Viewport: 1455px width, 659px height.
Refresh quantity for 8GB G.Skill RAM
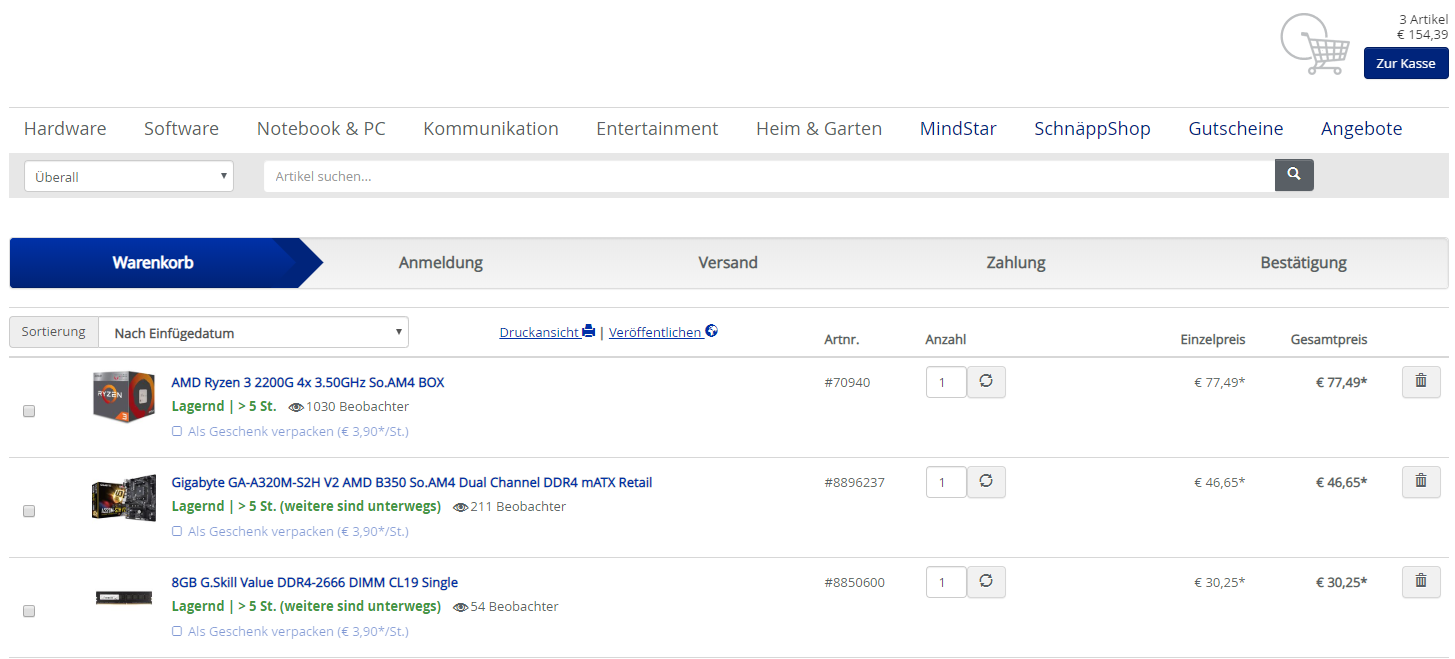pos(986,582)
